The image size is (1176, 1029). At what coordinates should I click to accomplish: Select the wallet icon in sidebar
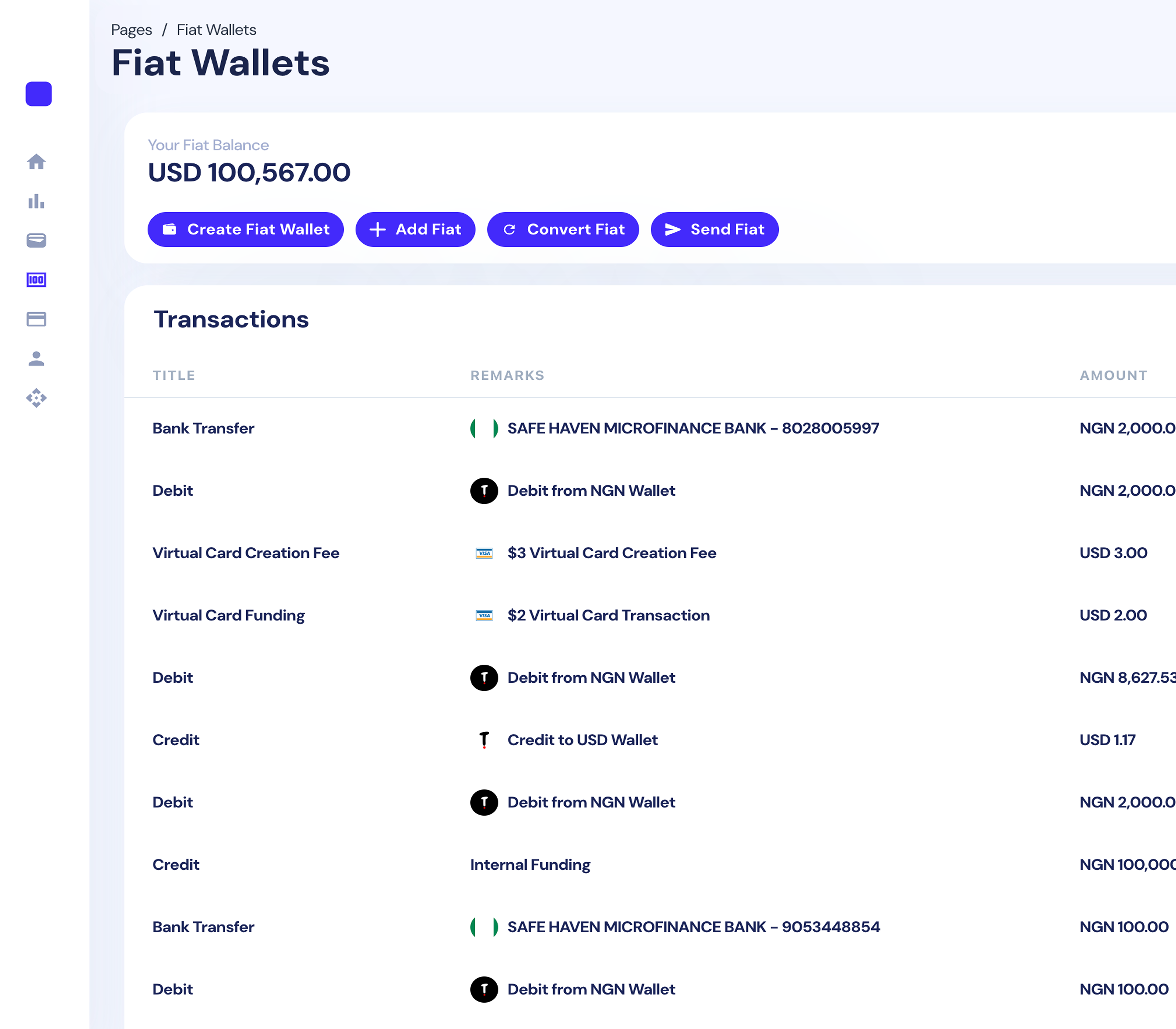click(36, 241)
